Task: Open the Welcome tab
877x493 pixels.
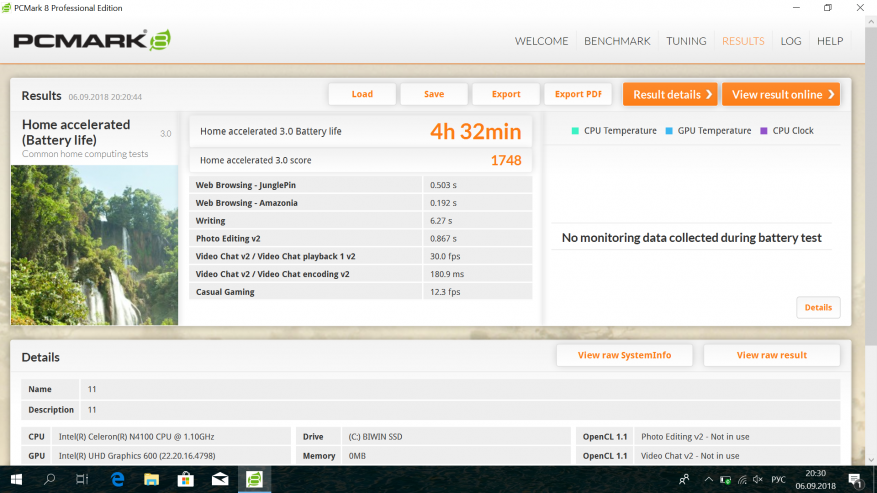Action: coord(541,41)
